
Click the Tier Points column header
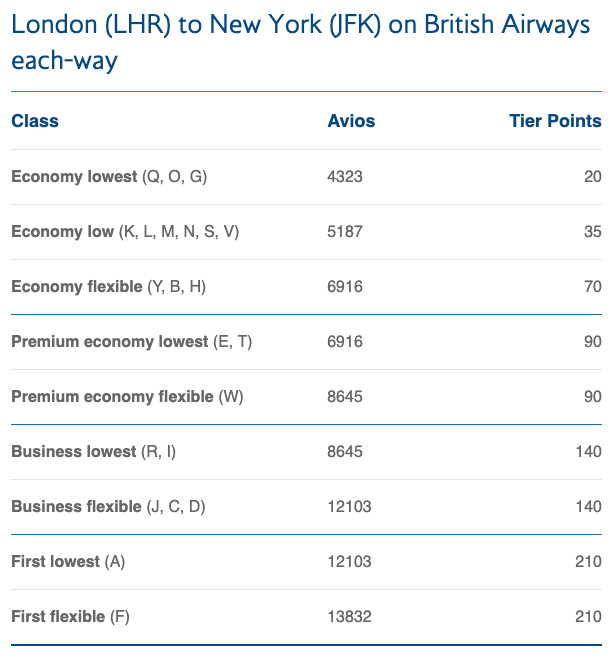(555, 121)
